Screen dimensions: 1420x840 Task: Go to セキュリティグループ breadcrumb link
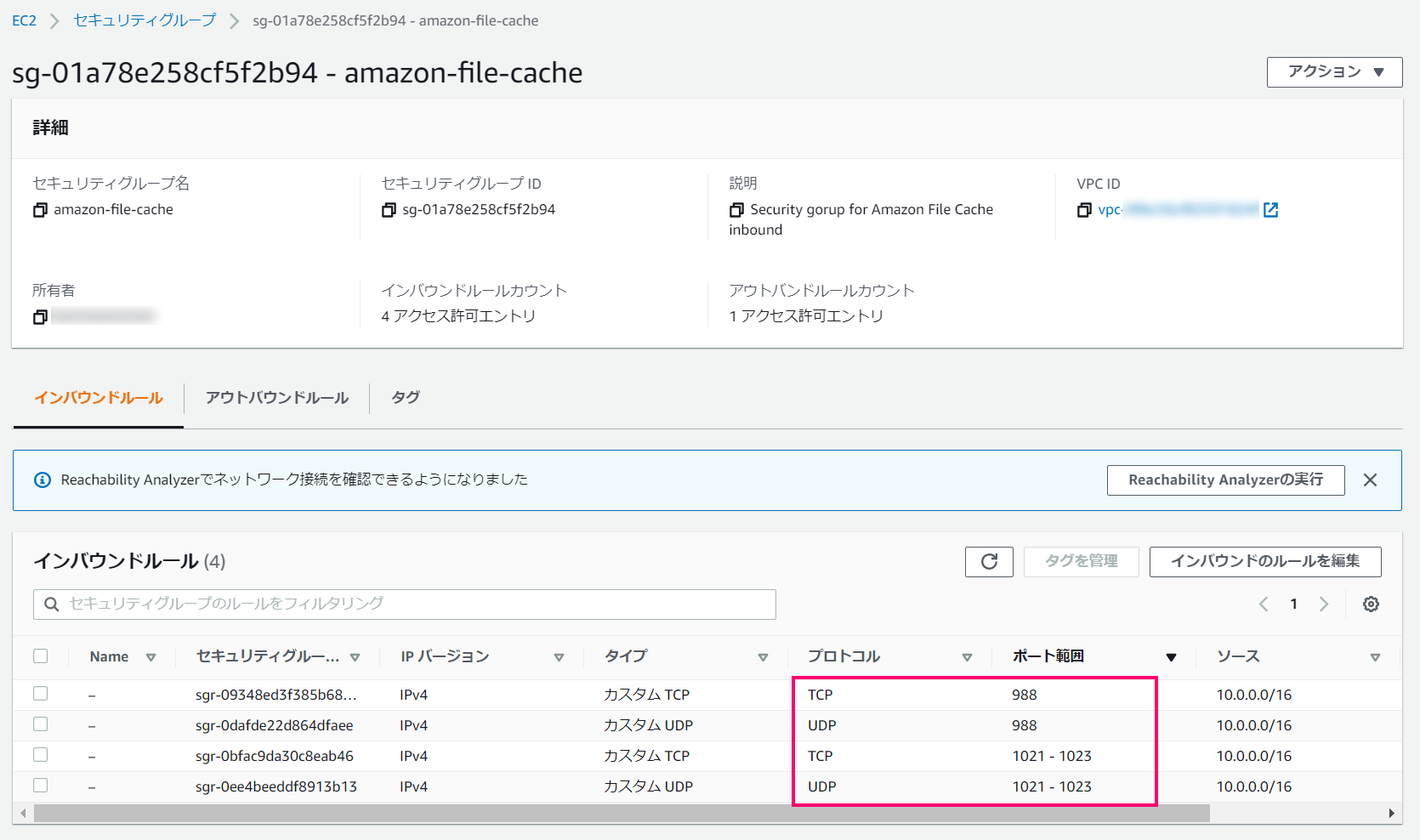point(145,20)
